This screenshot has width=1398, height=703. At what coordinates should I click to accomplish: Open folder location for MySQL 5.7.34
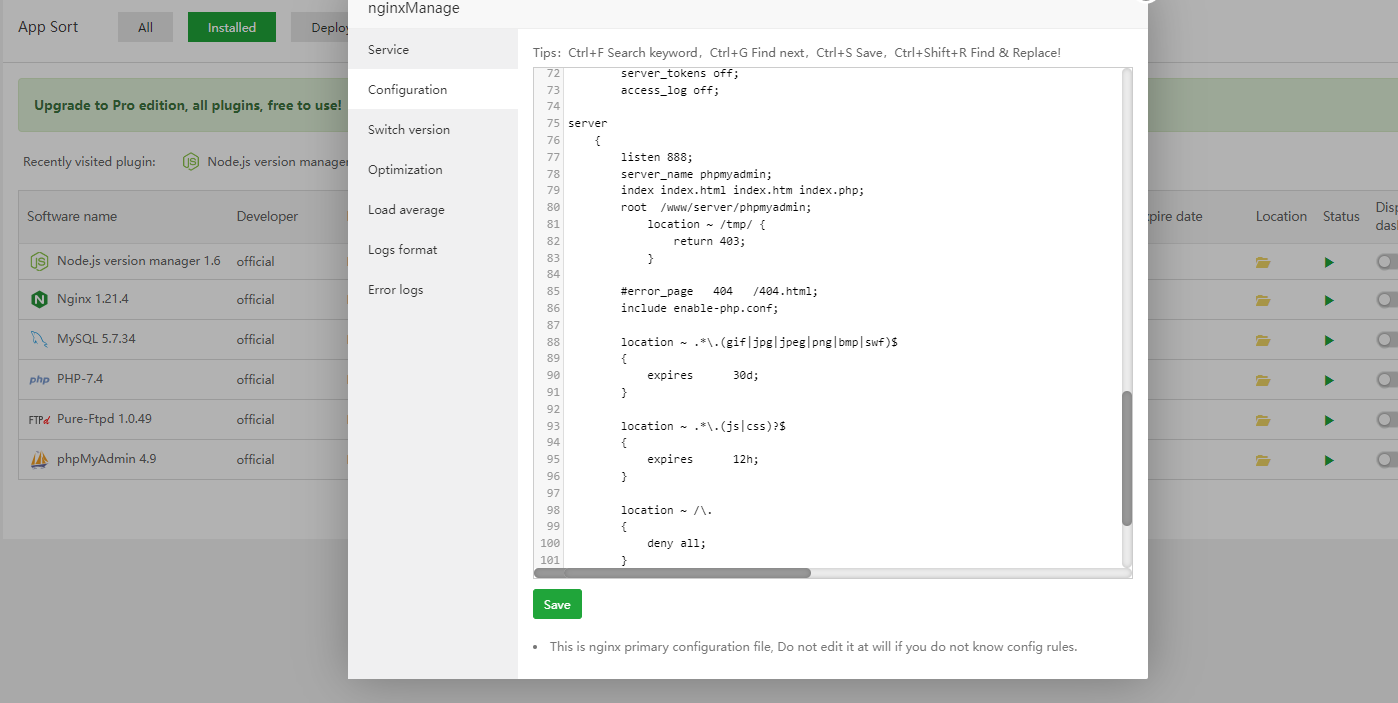(1263, 340)
